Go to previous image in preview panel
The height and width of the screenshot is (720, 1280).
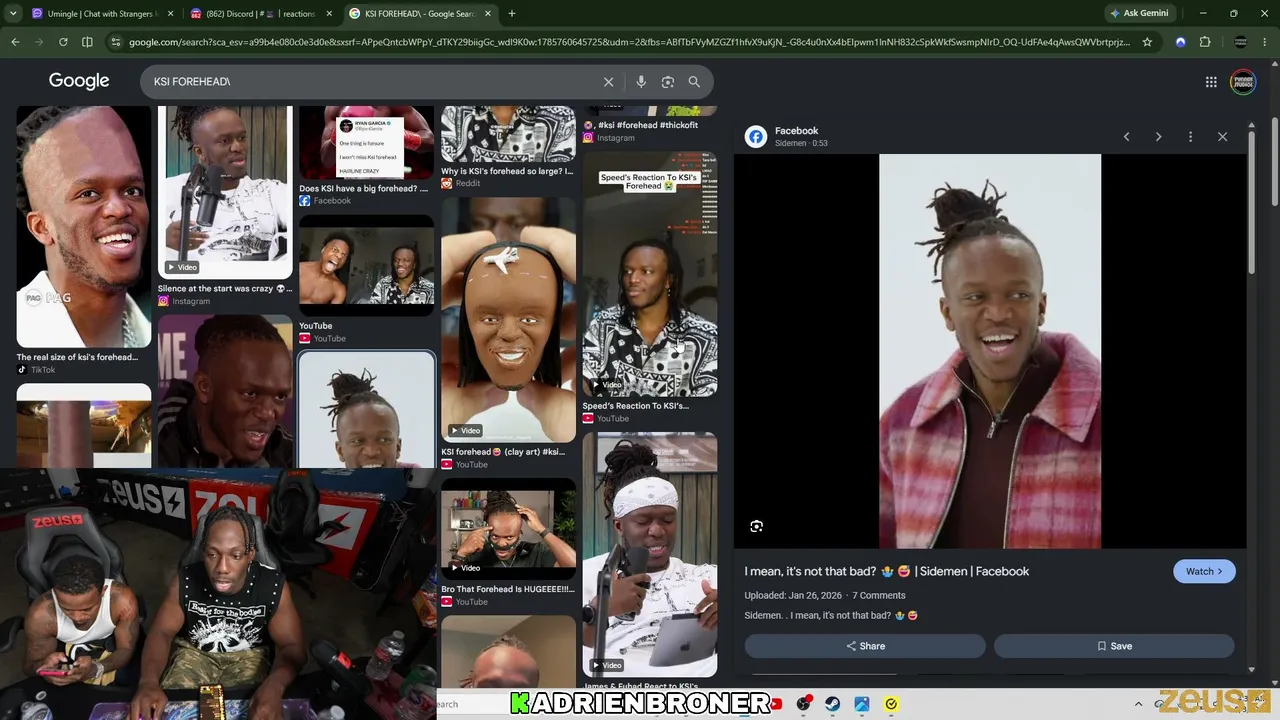pos(1126,137)
